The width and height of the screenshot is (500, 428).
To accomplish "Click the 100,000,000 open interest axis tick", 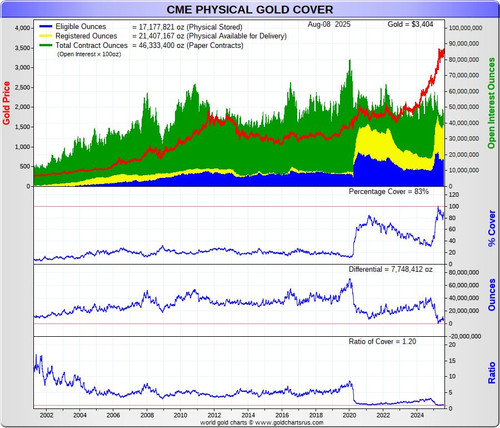I will [465, 28].
